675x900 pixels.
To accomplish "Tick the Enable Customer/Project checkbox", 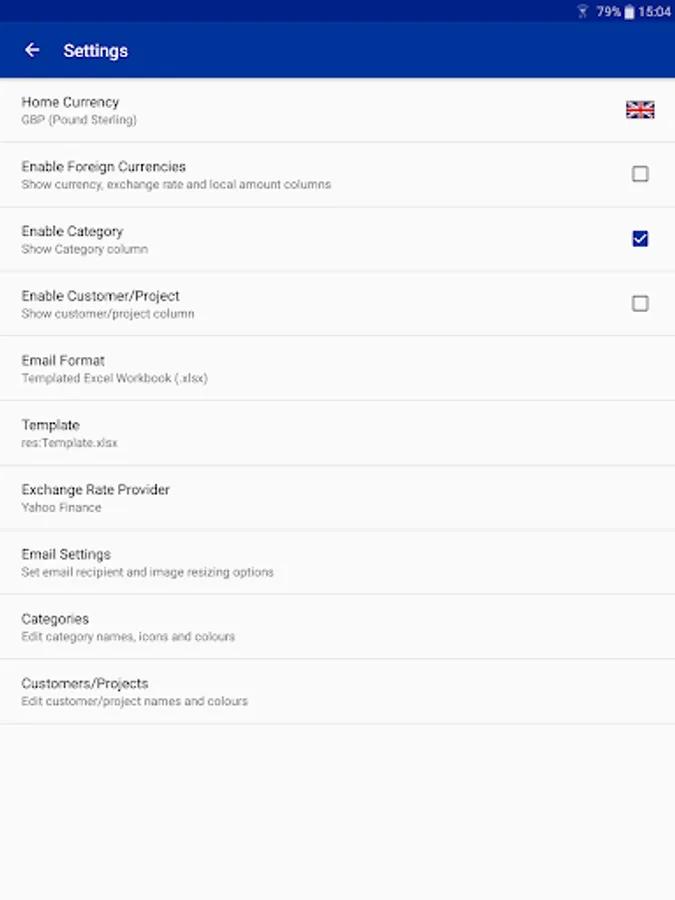I will pyautogui.click(x=640, y=303).
